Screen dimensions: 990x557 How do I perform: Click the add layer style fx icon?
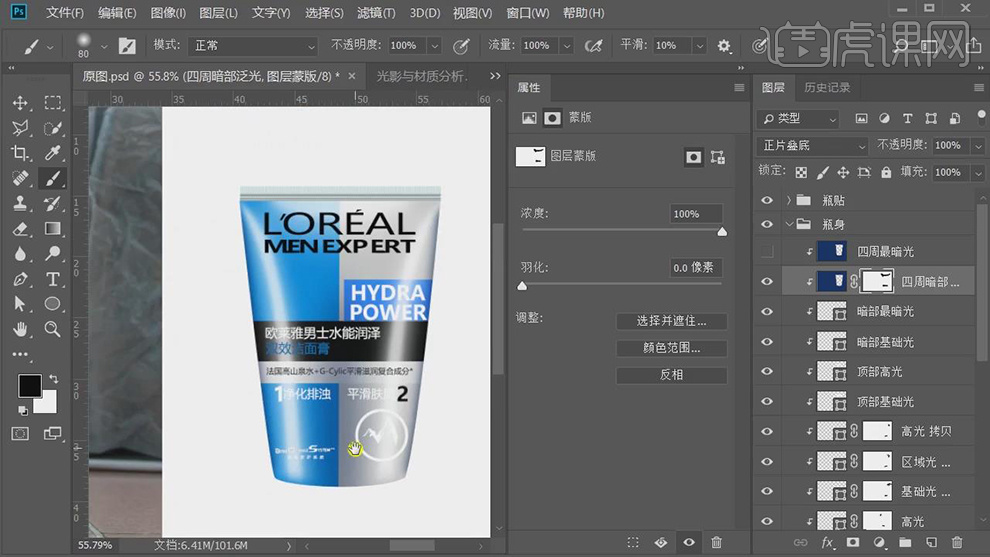pos(827,542)
